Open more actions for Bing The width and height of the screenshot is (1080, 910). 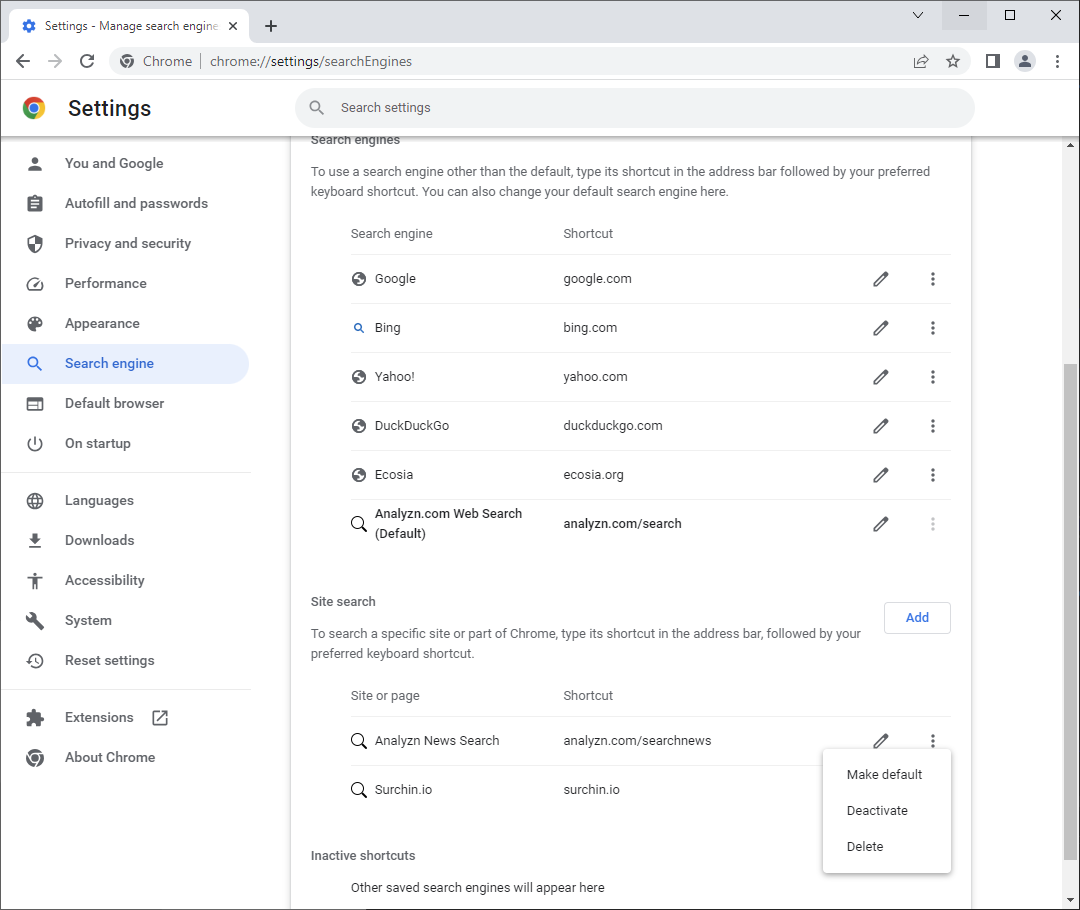point(933,328)
